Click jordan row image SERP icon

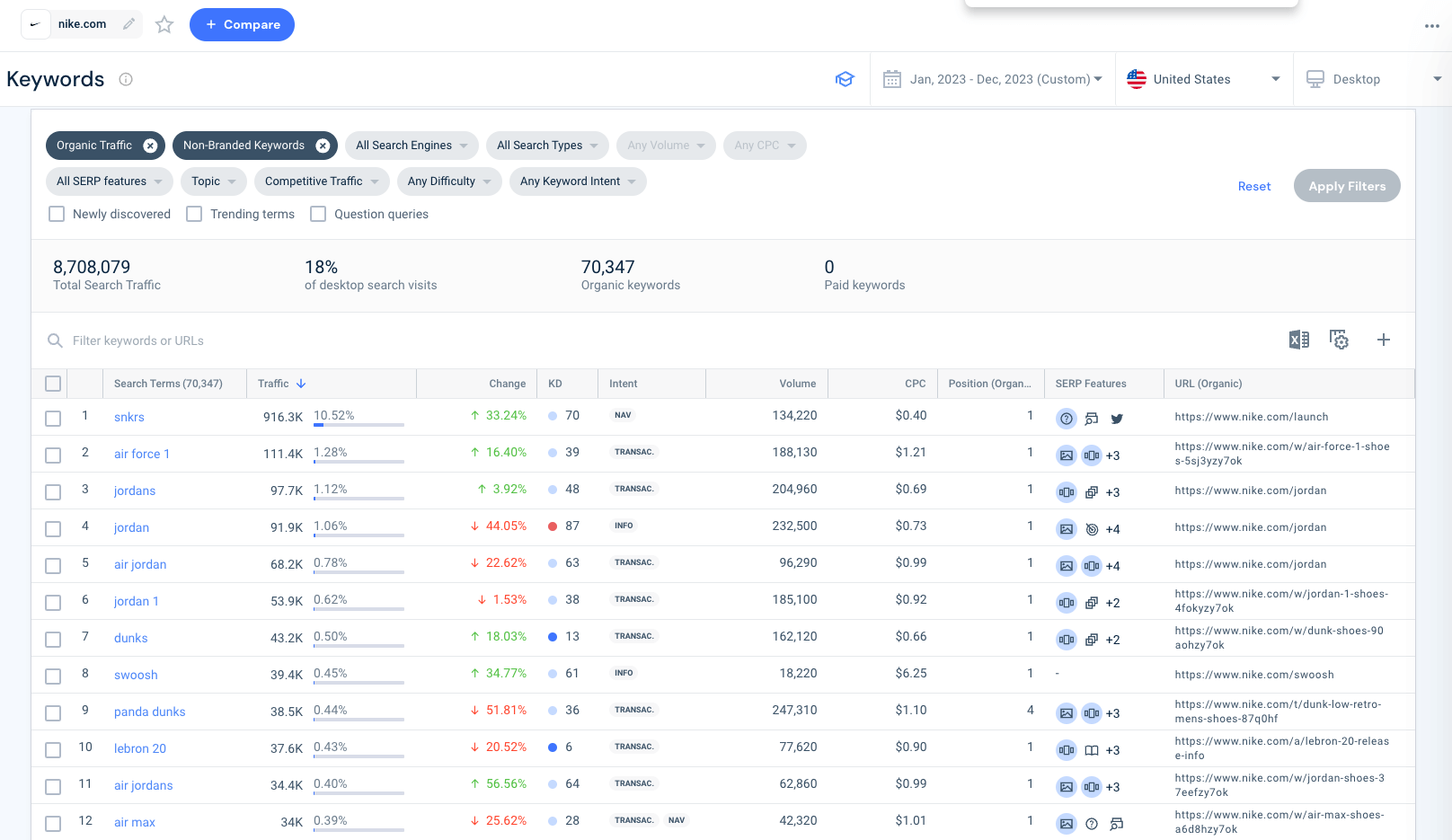tap(1067, 529)
